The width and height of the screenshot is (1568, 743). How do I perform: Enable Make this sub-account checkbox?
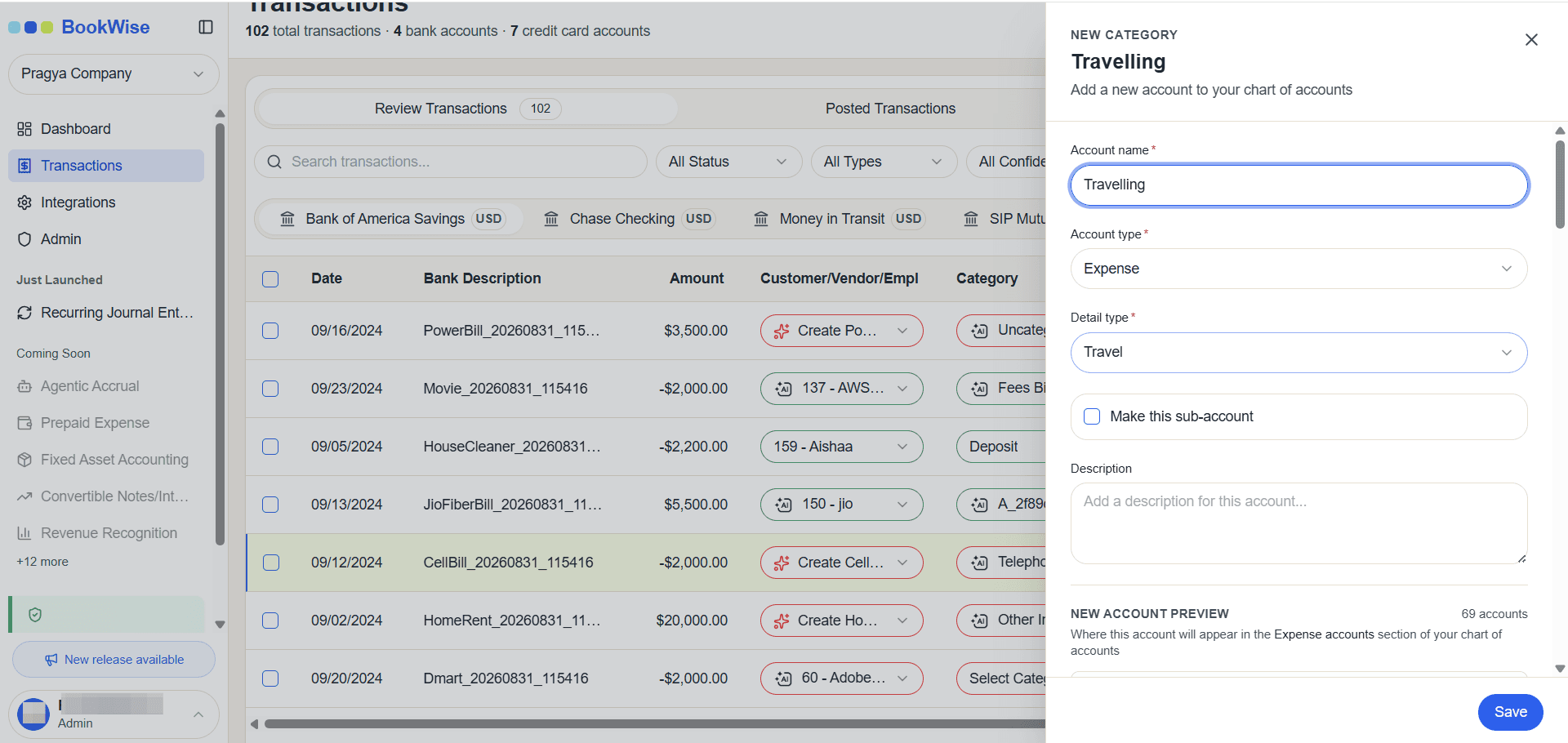click(x=1092, y=416)
